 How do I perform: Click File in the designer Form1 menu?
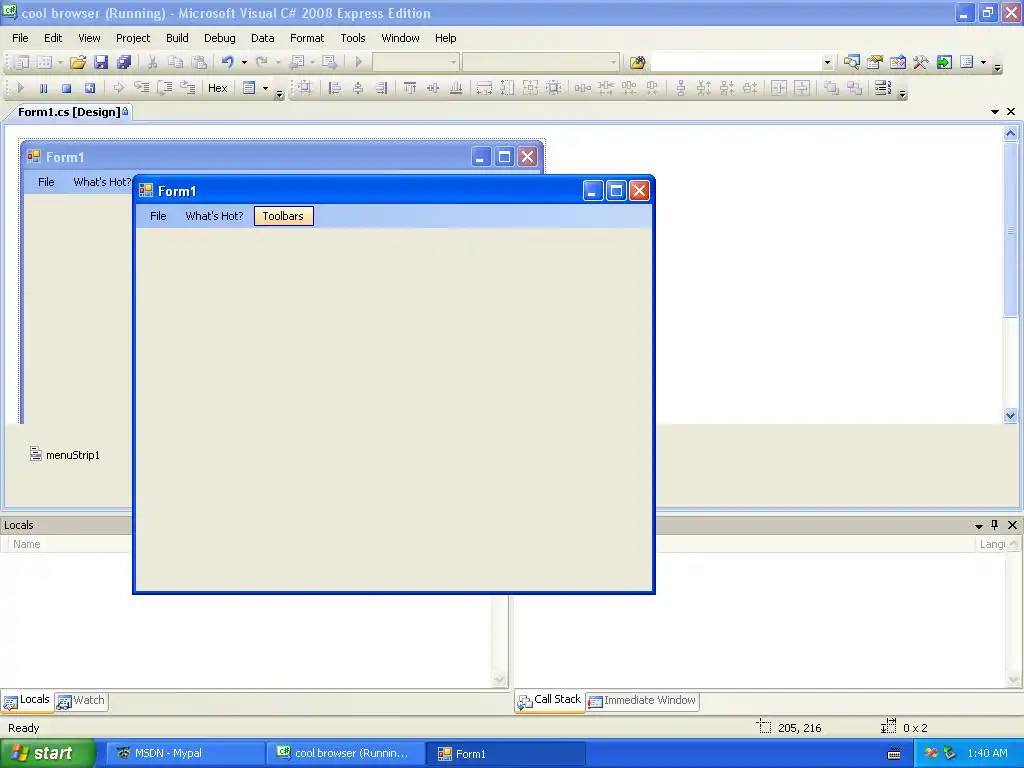46,182
